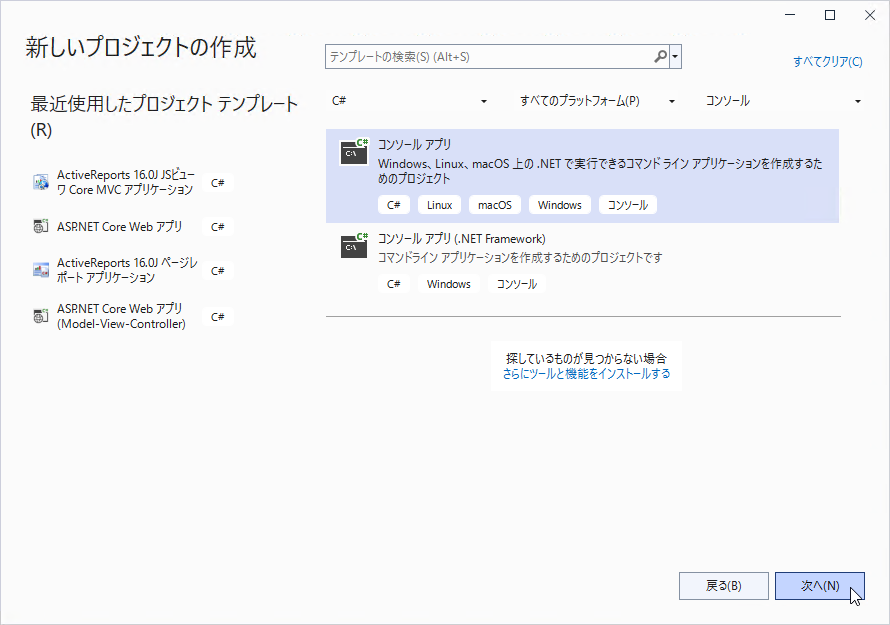Open the all platforms filter dropdown
This screenshot has width=890, height=625.
tap(597, 101)
